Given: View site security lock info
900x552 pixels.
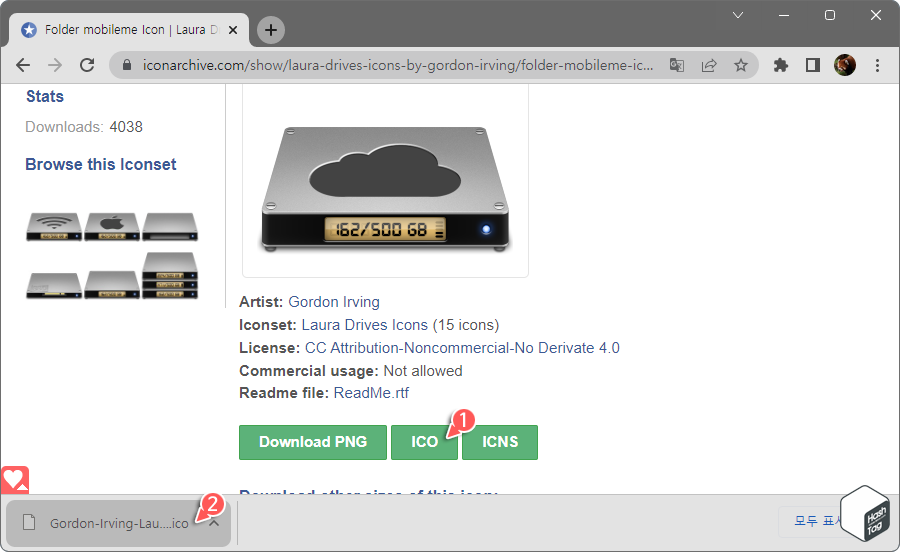Looking at the screenshot, I should [x=127, y=65].
